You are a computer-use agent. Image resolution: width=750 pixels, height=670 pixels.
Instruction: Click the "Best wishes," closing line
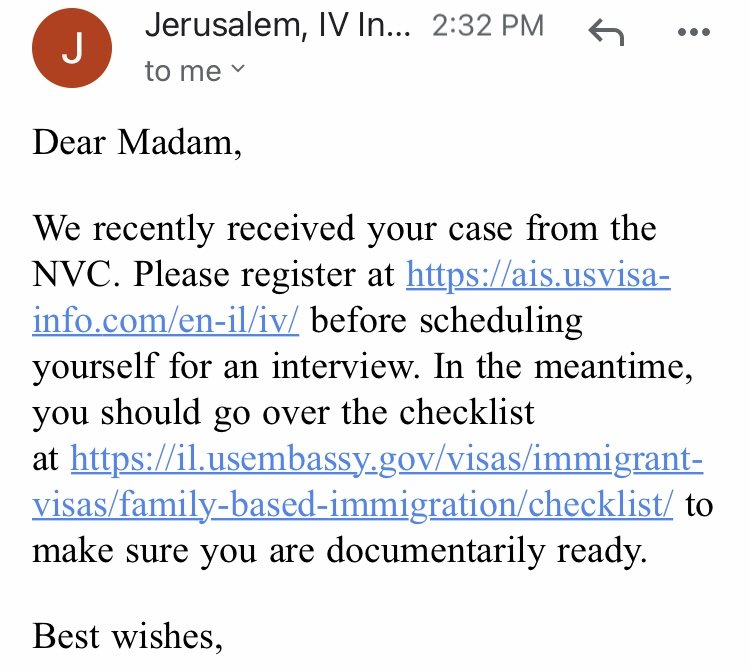[128, 636]
